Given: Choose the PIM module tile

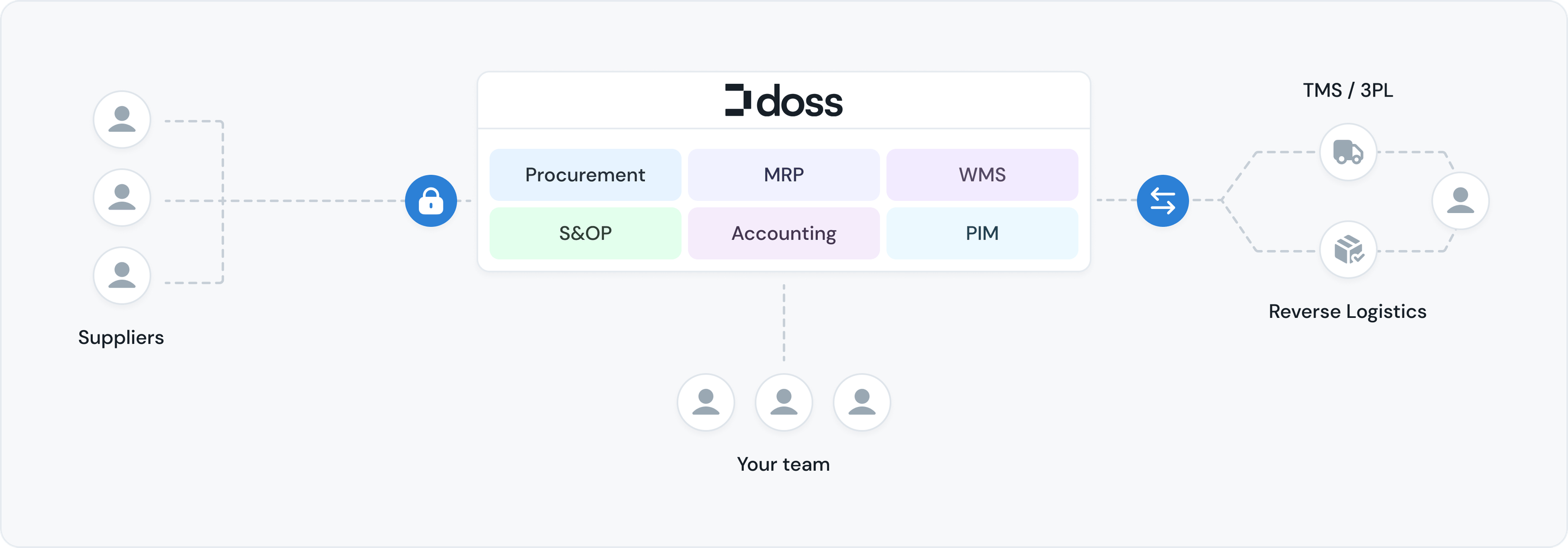Looking at the screenshot, I should point(982,233).
